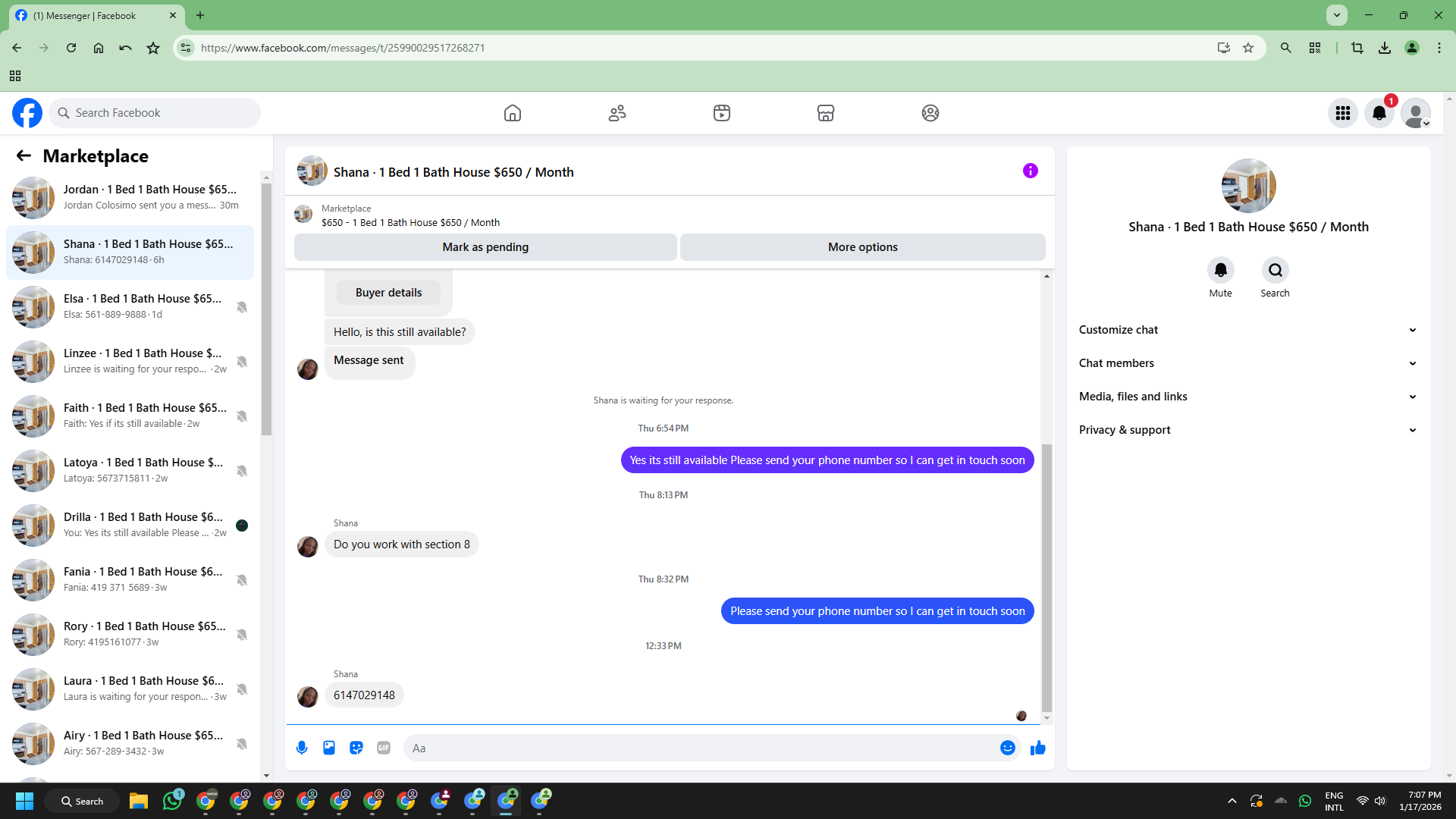
Task: Expand the Chat members section
Action: tap(1247, 363)
